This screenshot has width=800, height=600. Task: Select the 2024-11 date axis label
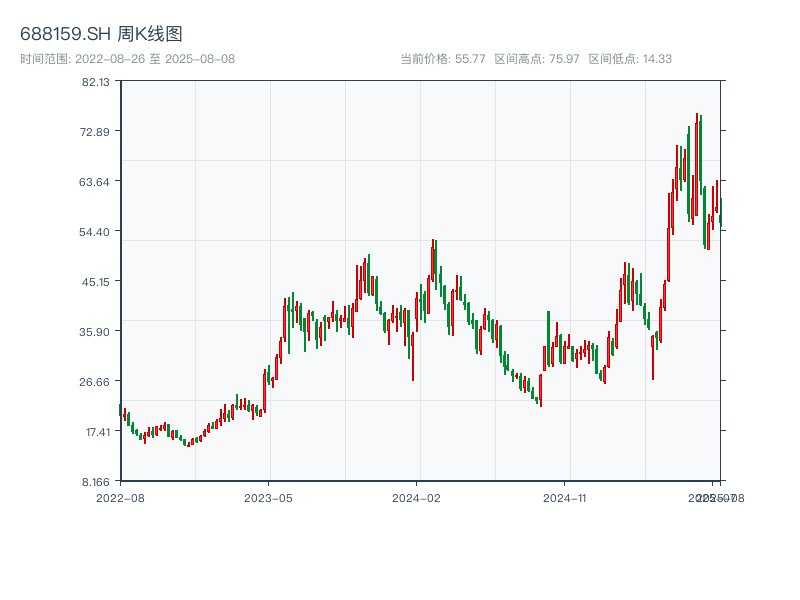[566, 497]
